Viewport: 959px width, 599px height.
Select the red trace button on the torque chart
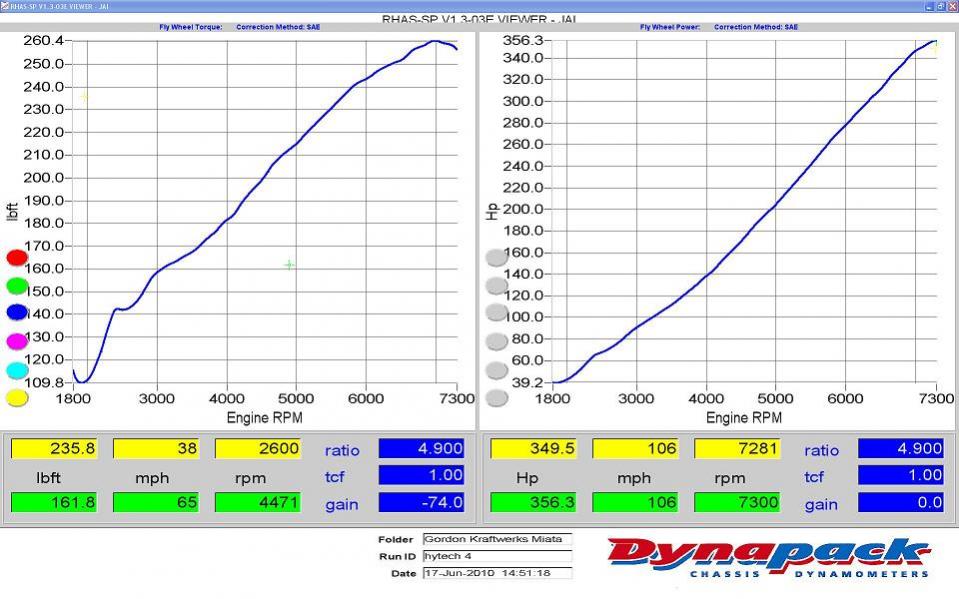14,257
